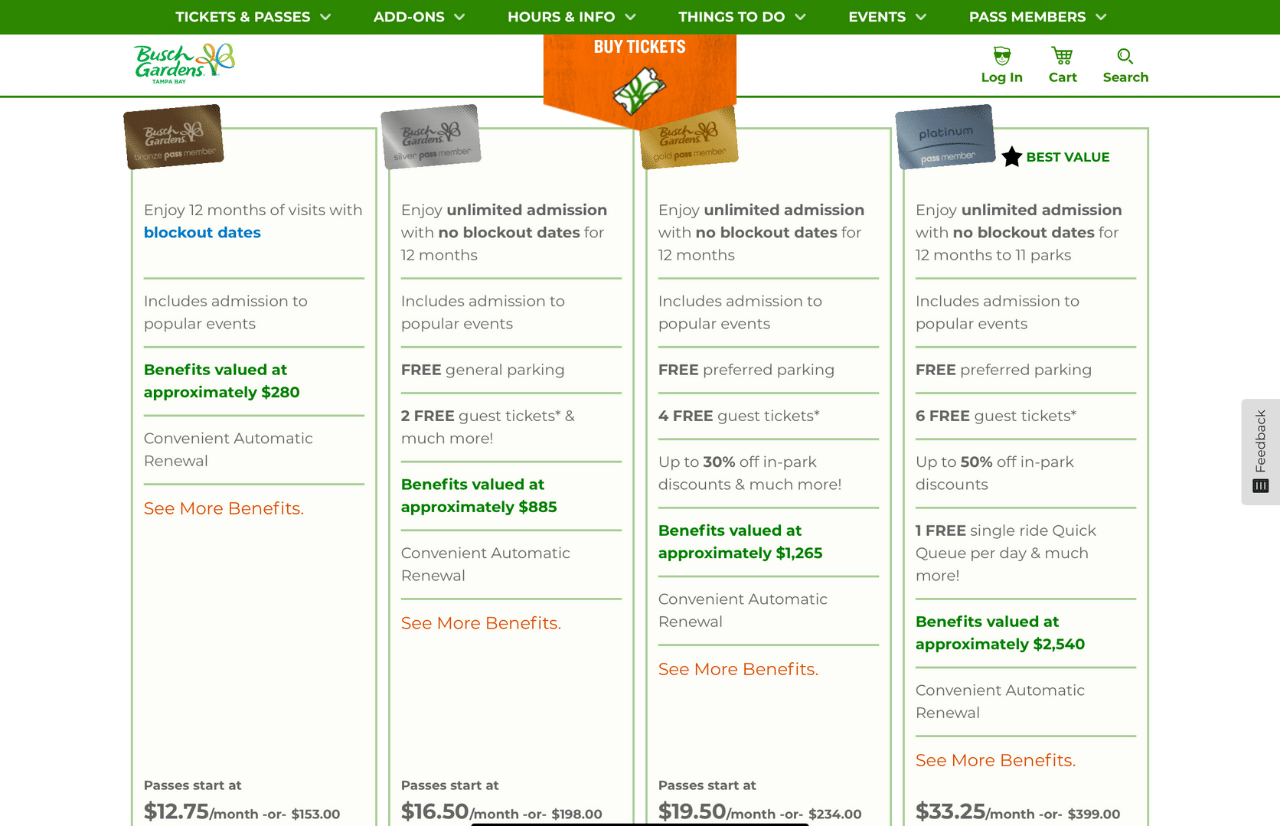This screenshot has width=1280, height=826.
Task: Open See More Benefits for silver pass
Action: [x=481, y=623]
